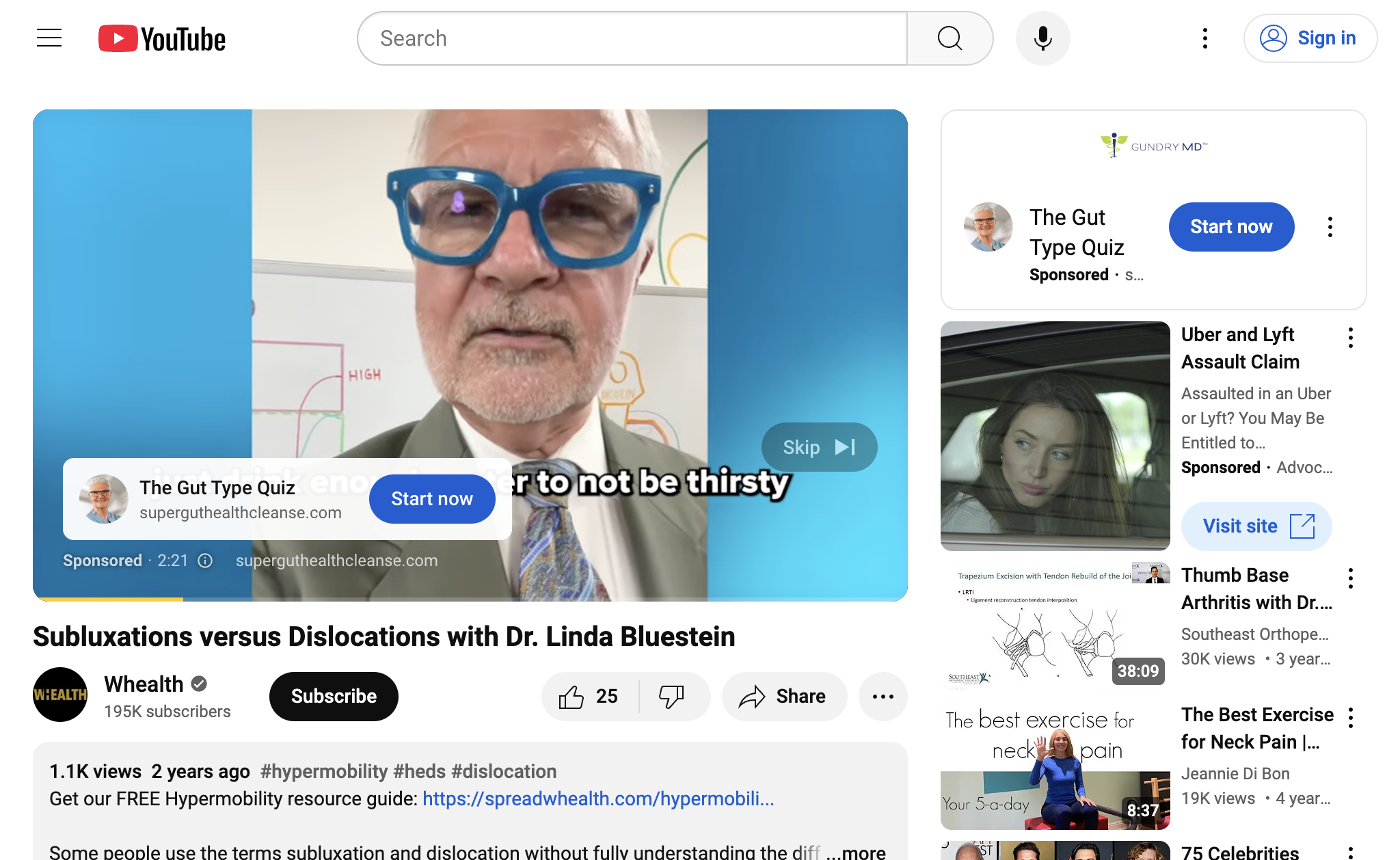The height and width of the screenshot is (860, 1400).
Task: Open the spreadwhealth.com hypermobility link
Action: tap(598, 798)
